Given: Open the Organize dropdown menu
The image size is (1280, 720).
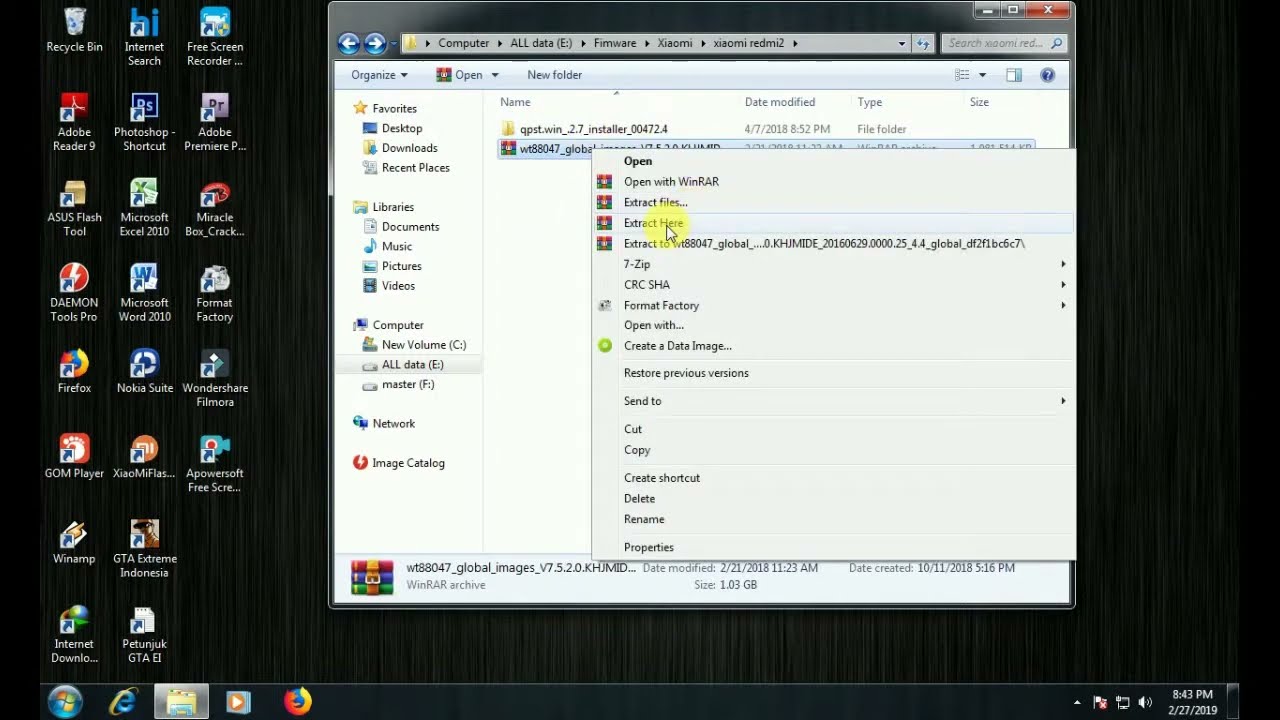Looking at the screenshot, I should pyautogui.click(x=379, y=75).
